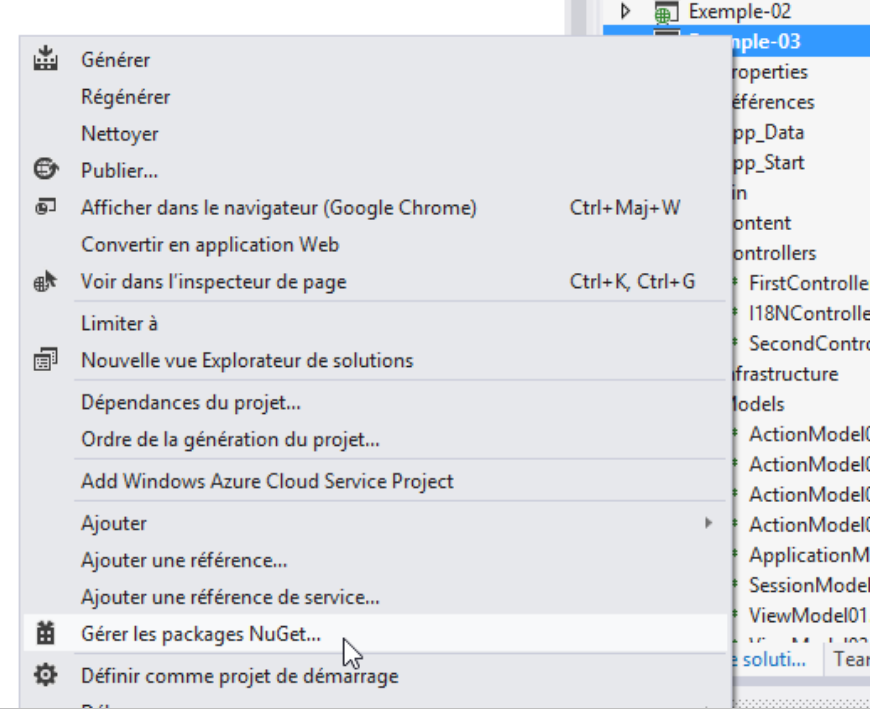This screenshot has width=878, height=712.
Task: Click the page inspector icon
Action: pos(46,282)
